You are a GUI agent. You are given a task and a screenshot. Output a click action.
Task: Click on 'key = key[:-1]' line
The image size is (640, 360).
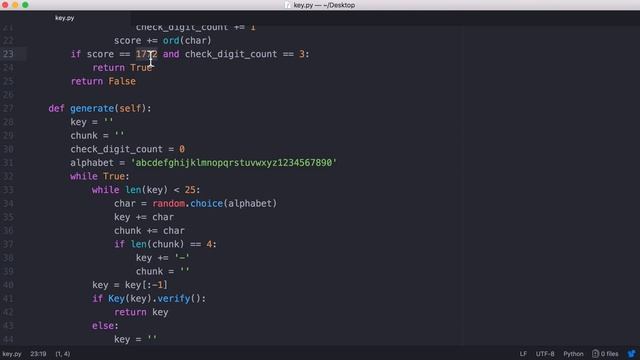pos(130,285)
